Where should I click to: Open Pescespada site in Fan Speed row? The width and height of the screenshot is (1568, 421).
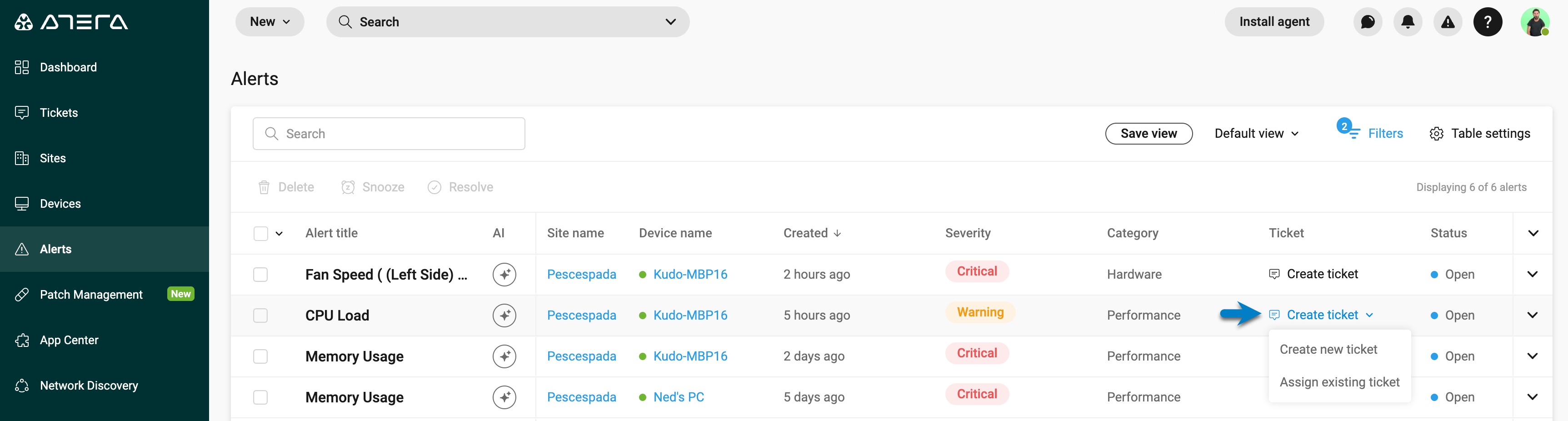coord(581,275)
